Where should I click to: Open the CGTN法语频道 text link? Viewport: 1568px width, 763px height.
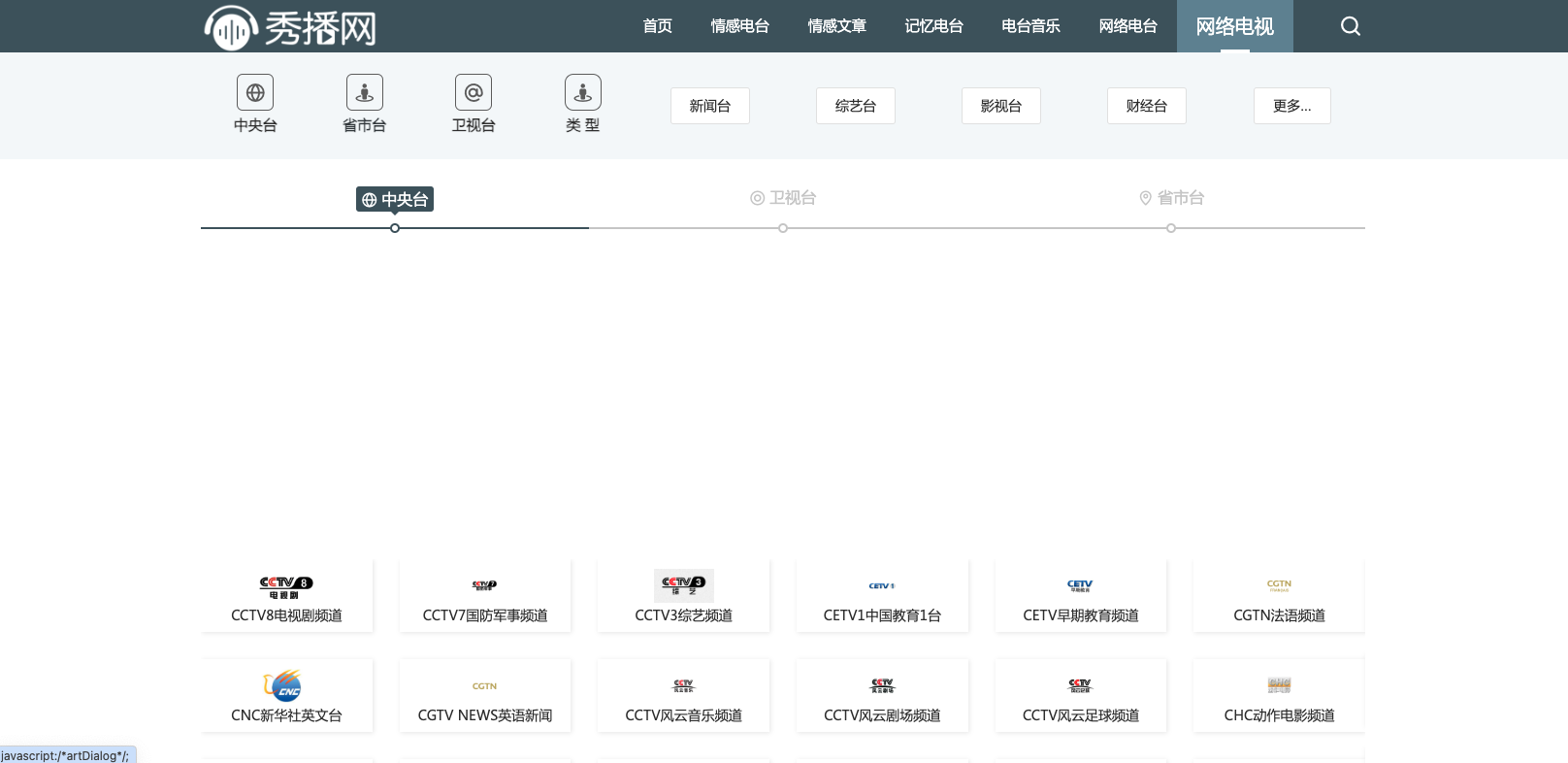pos(1279,615)
